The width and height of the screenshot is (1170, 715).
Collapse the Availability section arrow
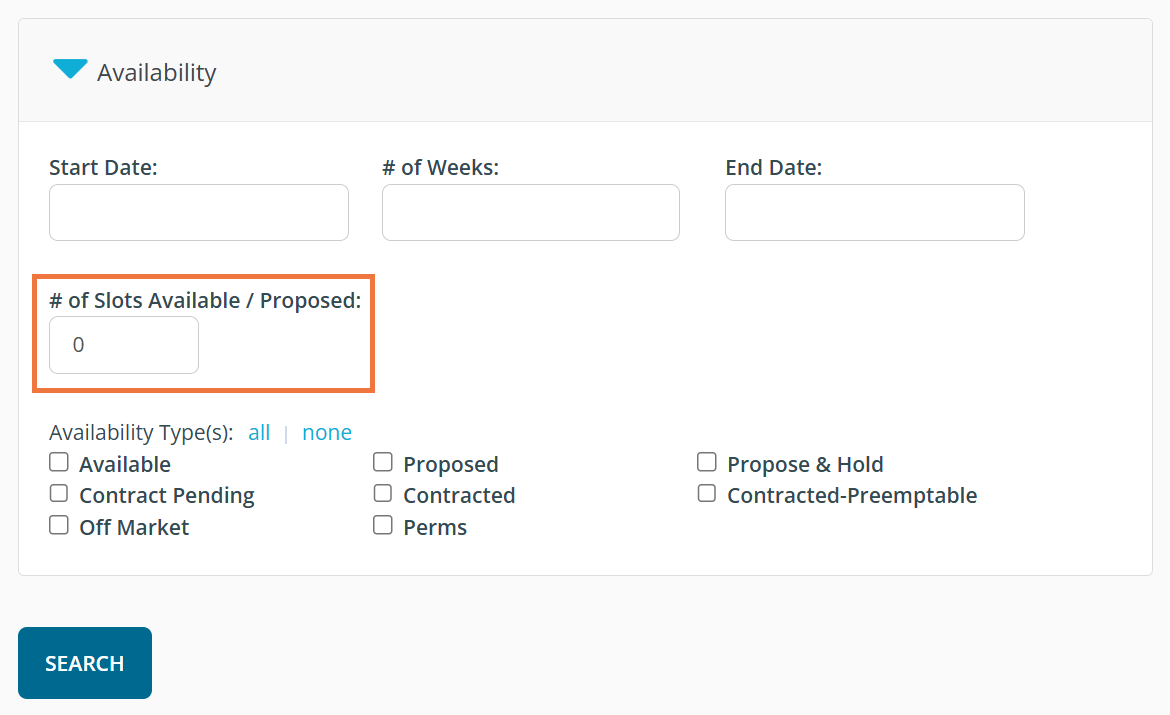[x=70, y=70]
